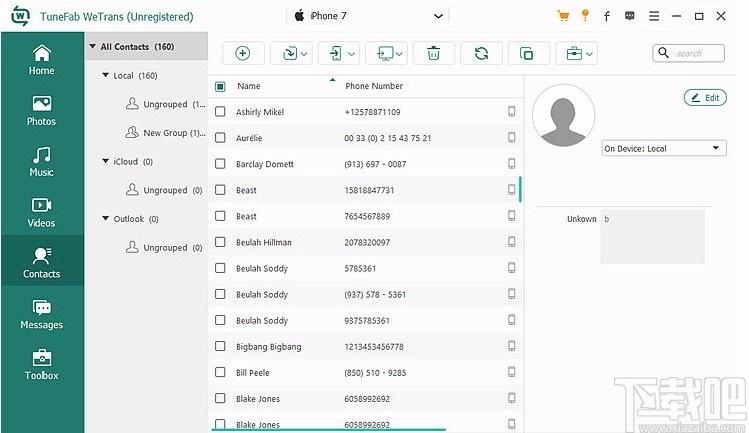749x433 pixels.
Task: Click the Facebook icon in title bar
Action: click(x=607, y=16)
